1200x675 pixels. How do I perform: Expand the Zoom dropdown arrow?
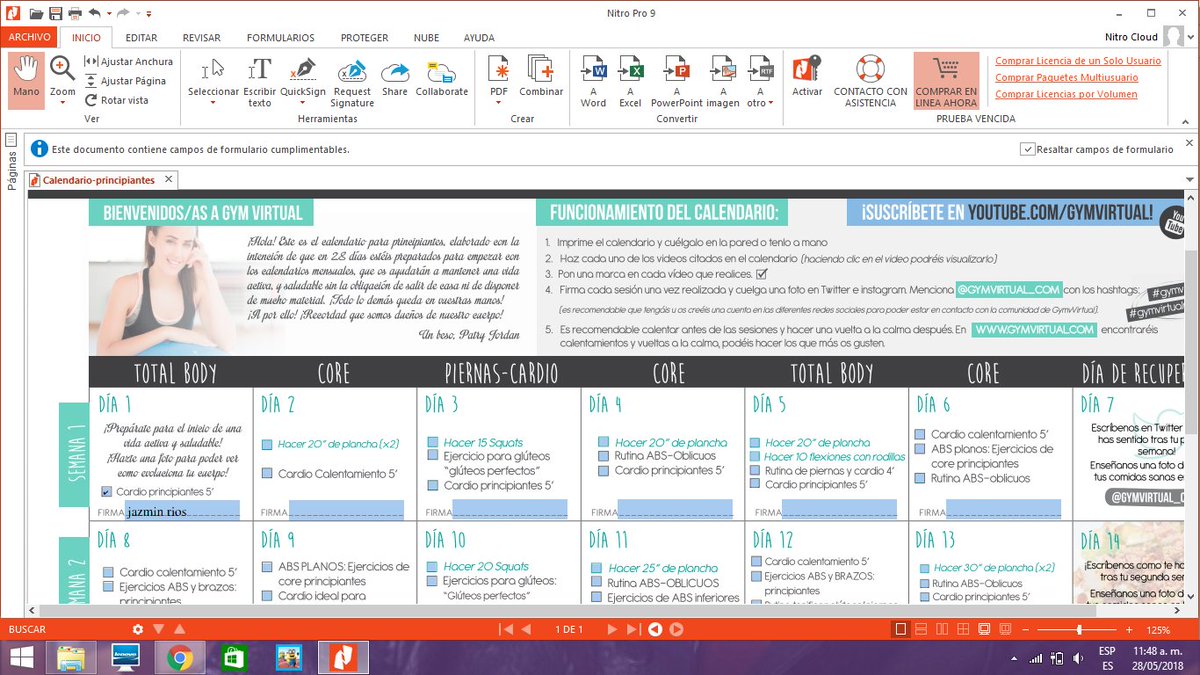(x=62, y=102)
